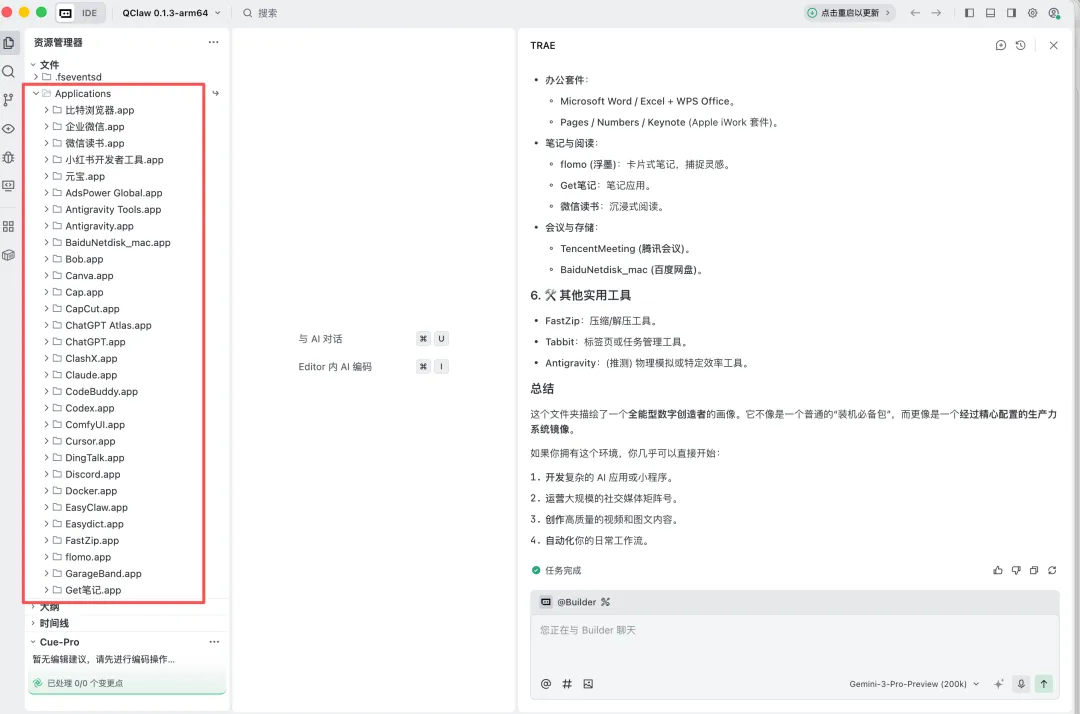The image size is (1080, 714).
Task: Collapse the Cue-Pro section
Action: point(33,642)
